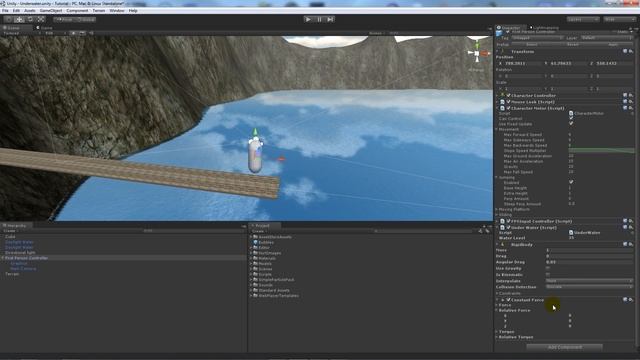Select the Scale tool in the toolbar
The width and height of the screenshot is (640, 360).
pos(41,19)
